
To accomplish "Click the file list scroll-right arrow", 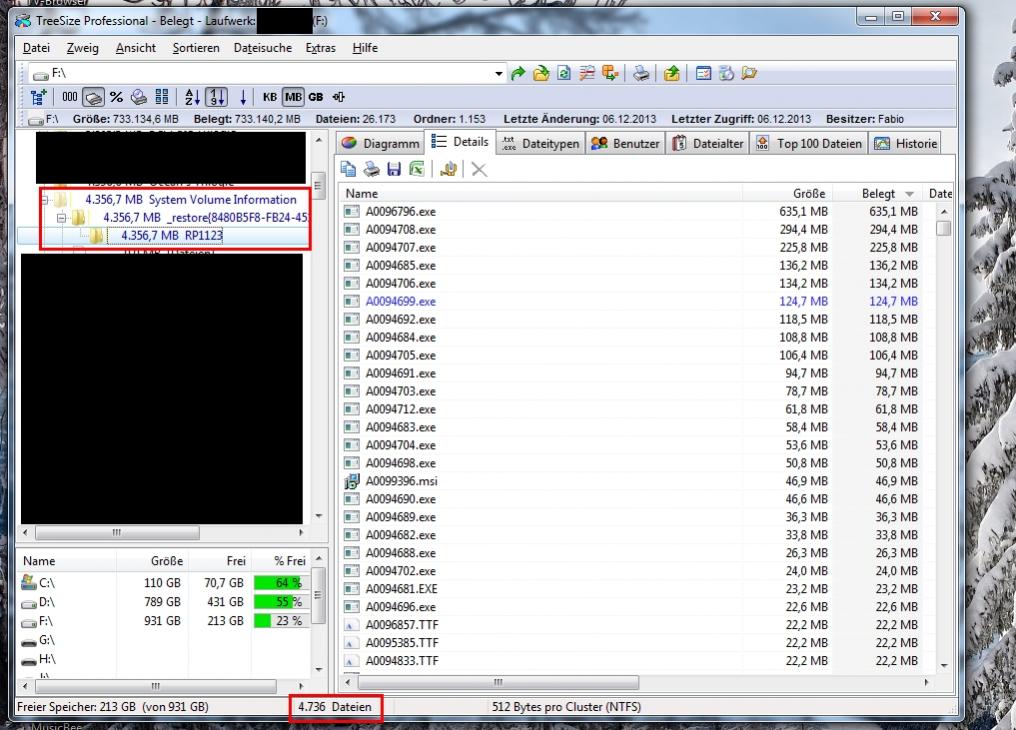I will tap(926, 682).
